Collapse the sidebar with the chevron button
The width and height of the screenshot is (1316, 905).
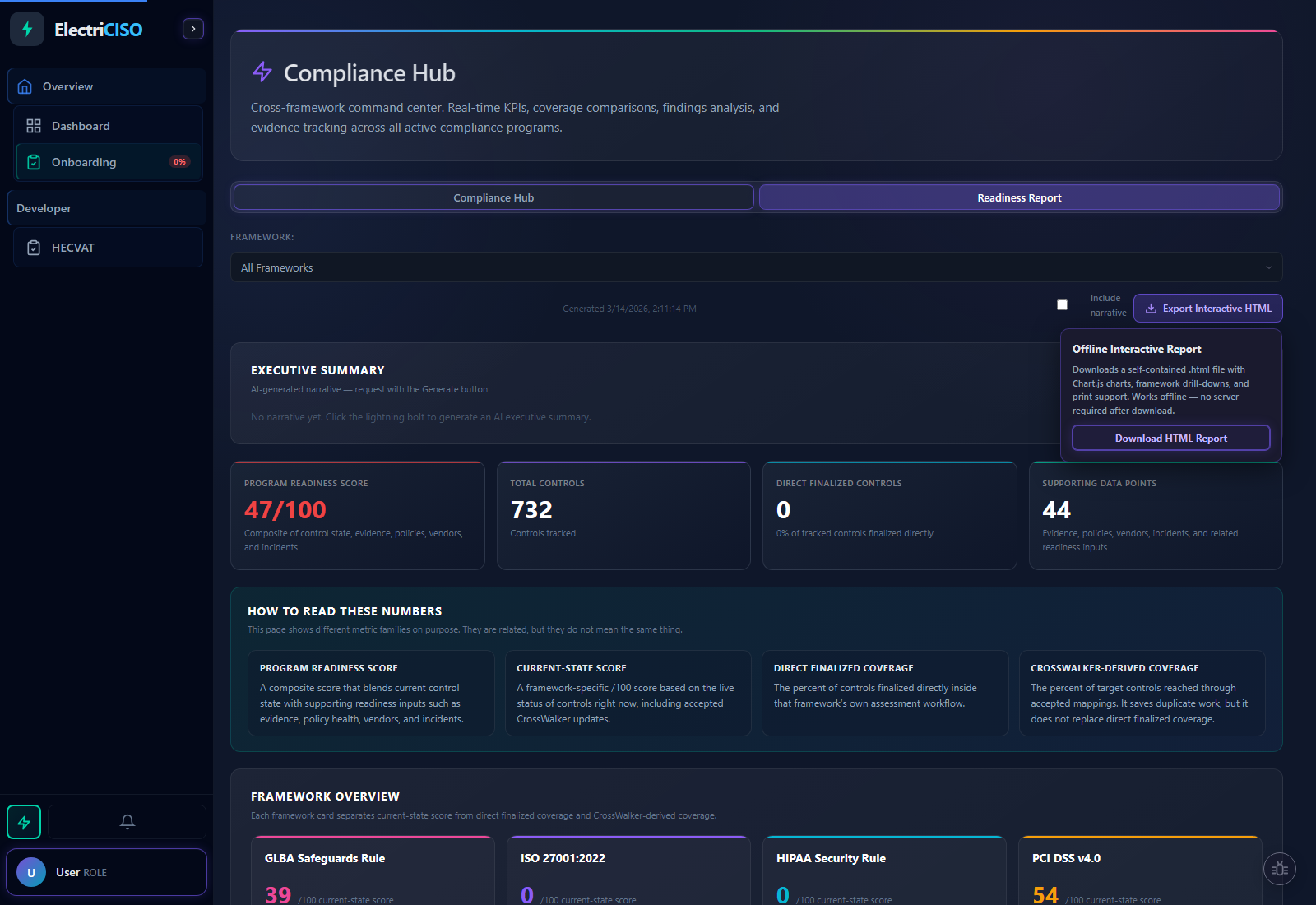tap(192, 28)
